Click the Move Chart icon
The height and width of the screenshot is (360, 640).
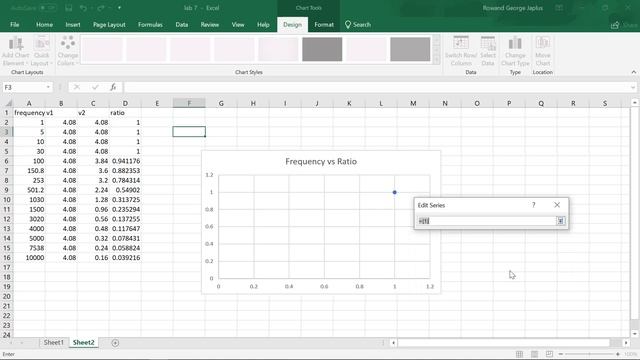542,51
